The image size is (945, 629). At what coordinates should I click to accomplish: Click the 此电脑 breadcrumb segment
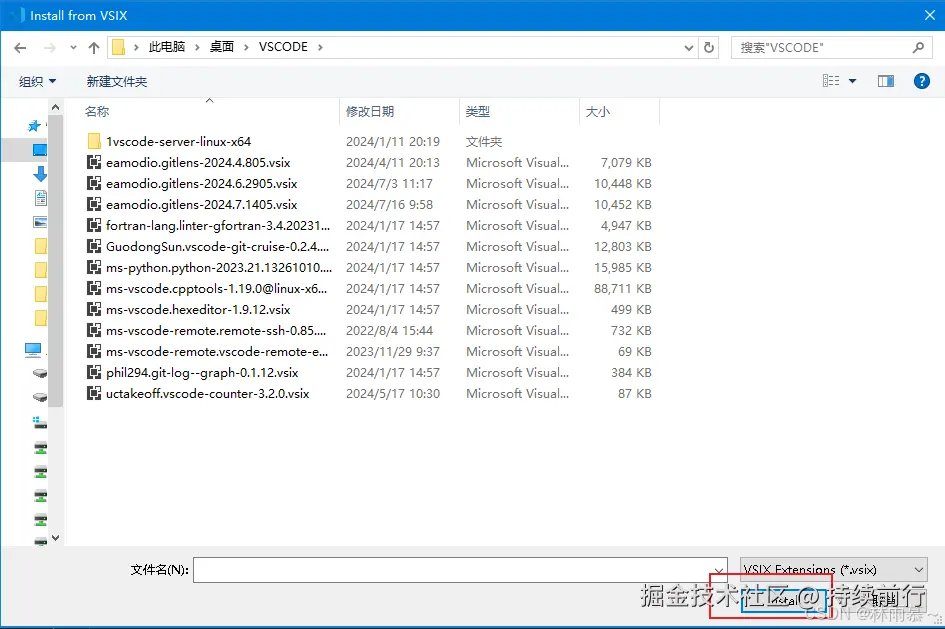coord(166,47)
